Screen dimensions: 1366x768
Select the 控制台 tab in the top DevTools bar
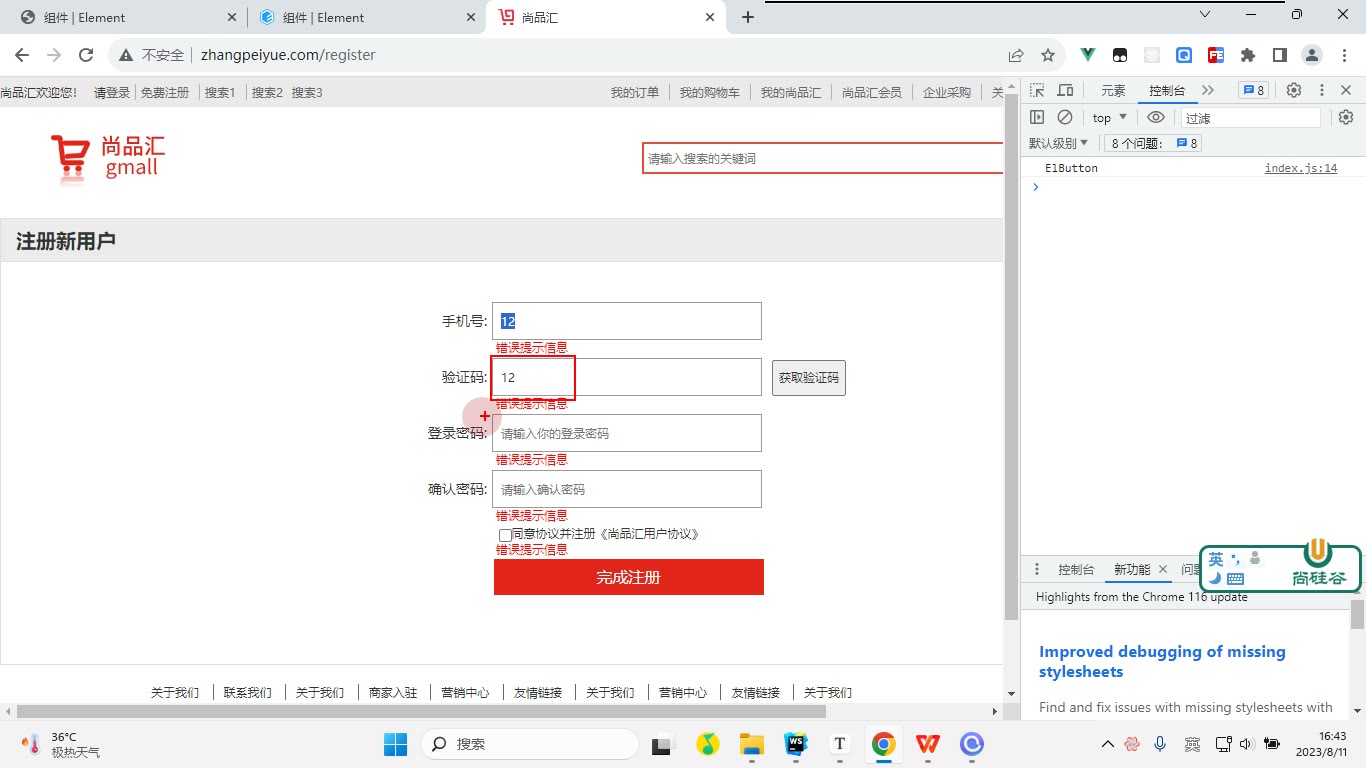click(x=1167, y=91)
